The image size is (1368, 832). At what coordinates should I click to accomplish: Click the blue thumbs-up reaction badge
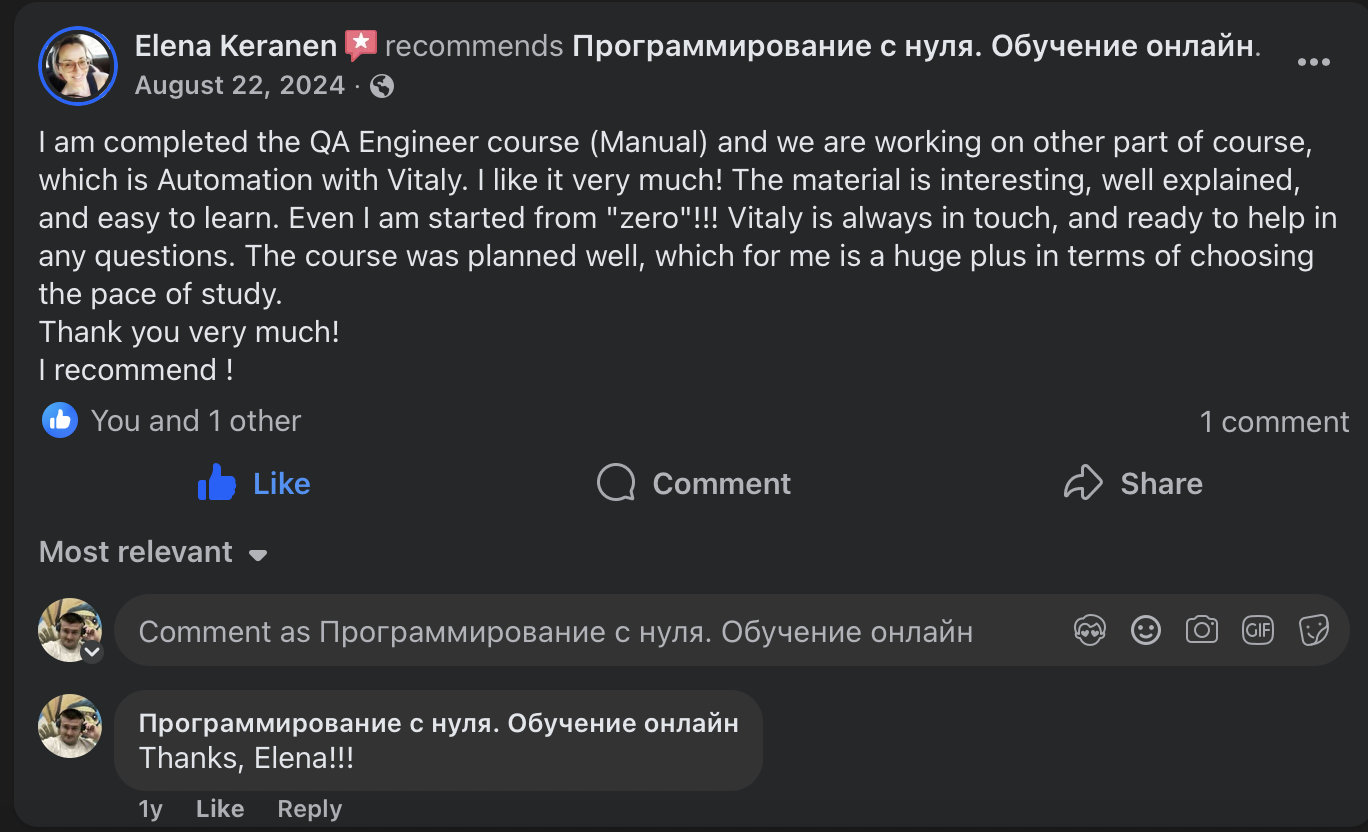(59, 420)
